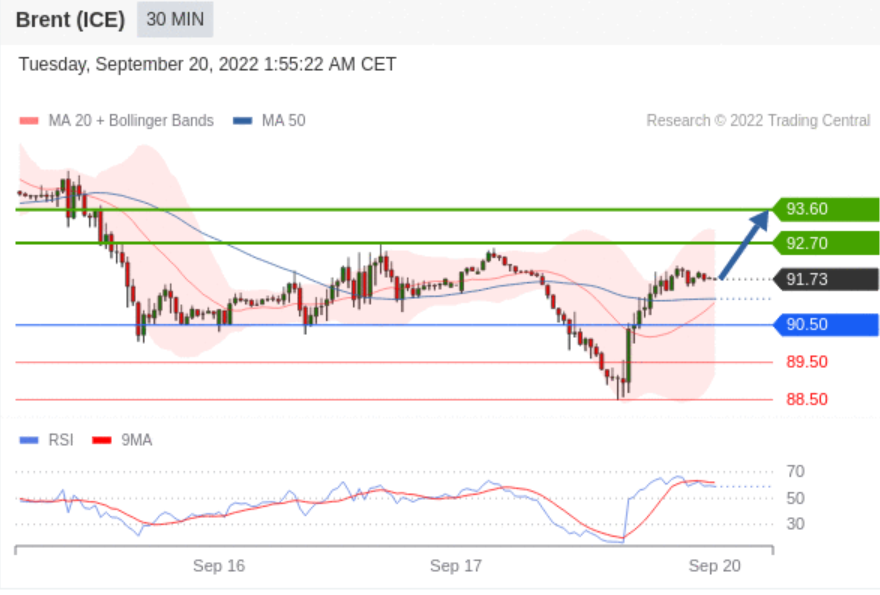This screenshot has width=880, height=595.
Task: Click the red 89.50 support value
Action: 807,362
